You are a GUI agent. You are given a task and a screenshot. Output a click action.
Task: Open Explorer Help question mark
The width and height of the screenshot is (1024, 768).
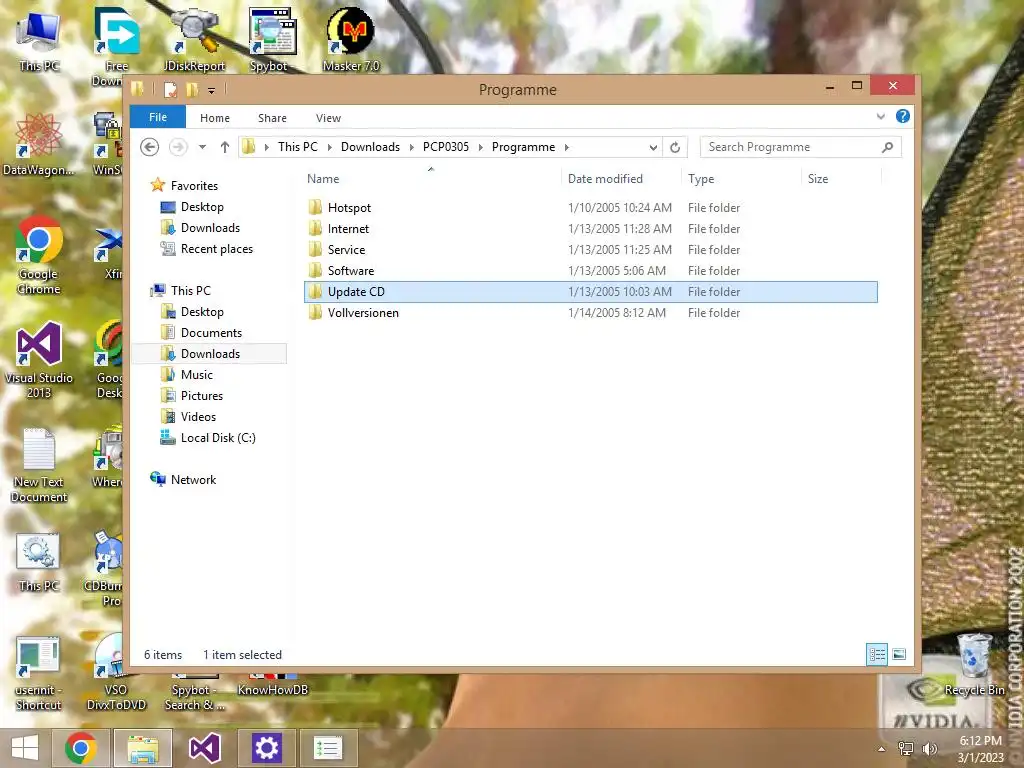[903, 116]
